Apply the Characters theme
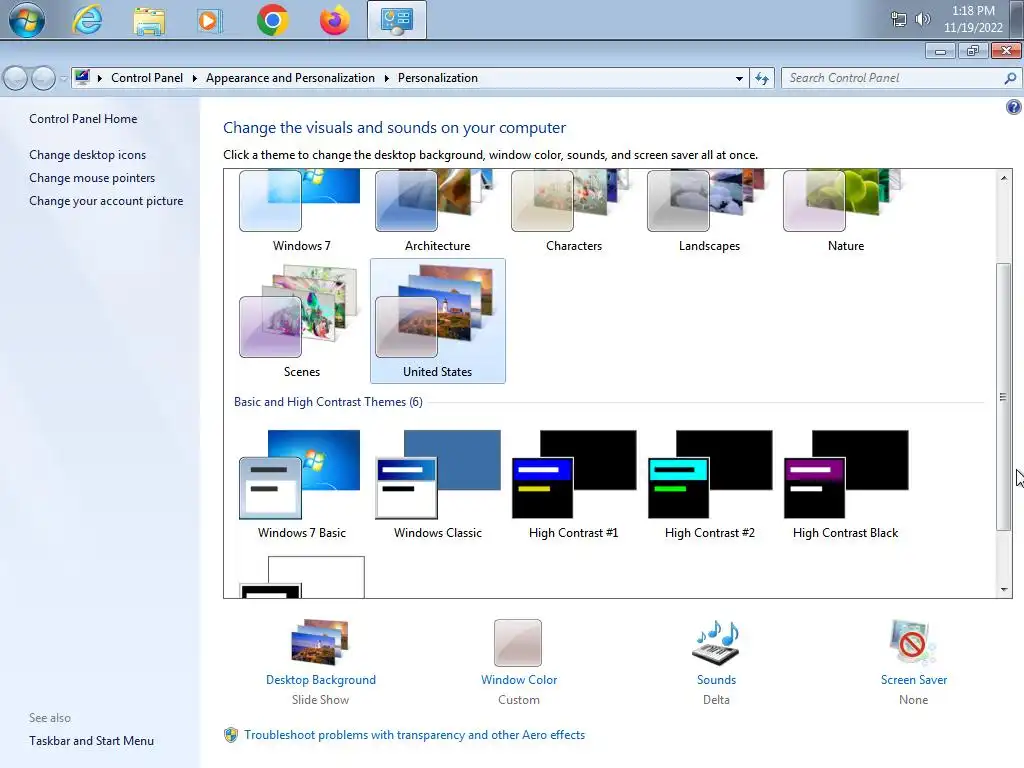This screenshot has width=1024, height=768. coord(573,211)
